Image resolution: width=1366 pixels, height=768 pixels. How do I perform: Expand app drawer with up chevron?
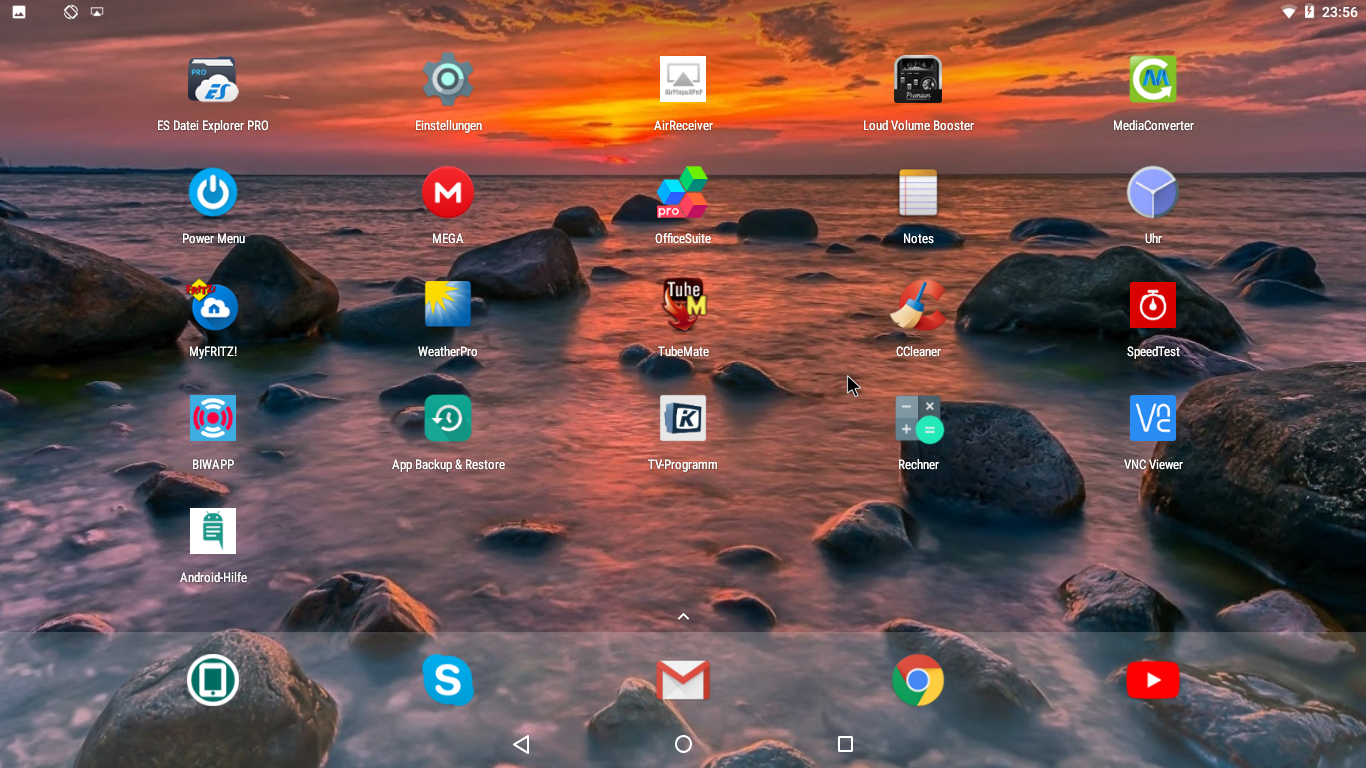pos(683,617)
